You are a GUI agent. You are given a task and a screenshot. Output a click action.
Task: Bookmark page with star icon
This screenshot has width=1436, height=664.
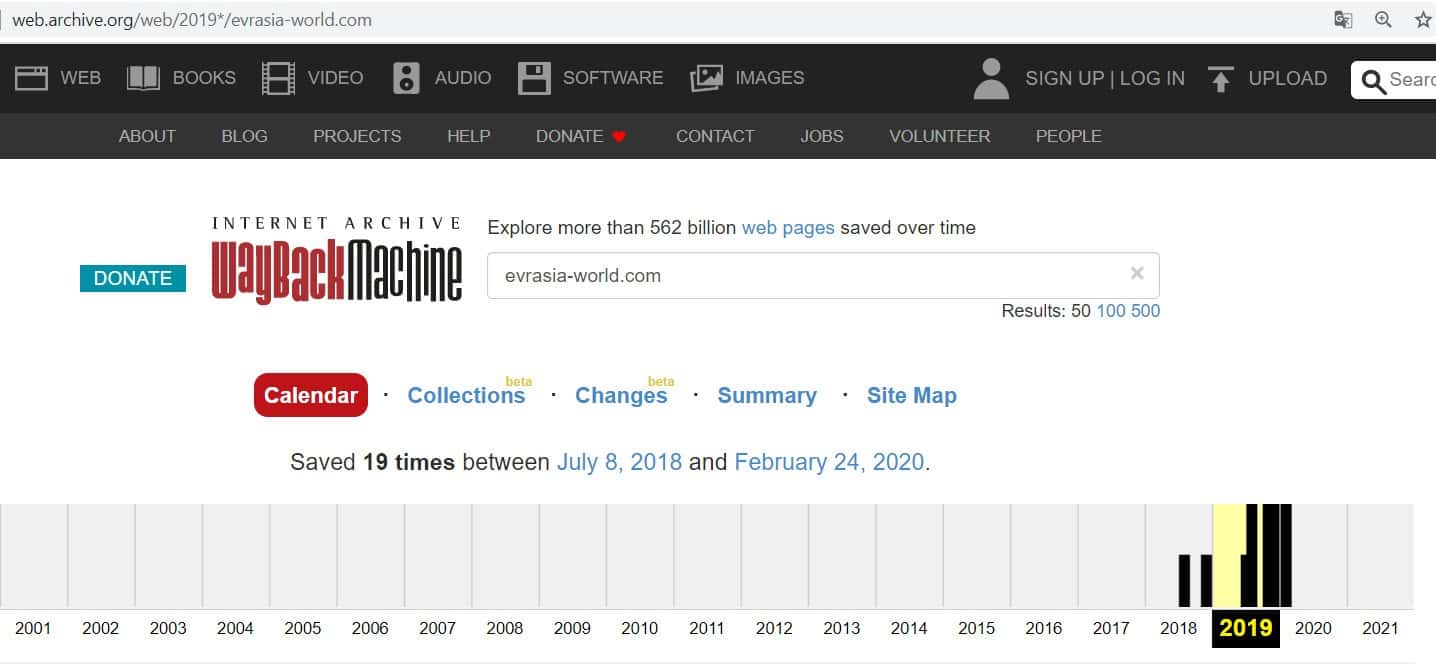[1423, 20]
